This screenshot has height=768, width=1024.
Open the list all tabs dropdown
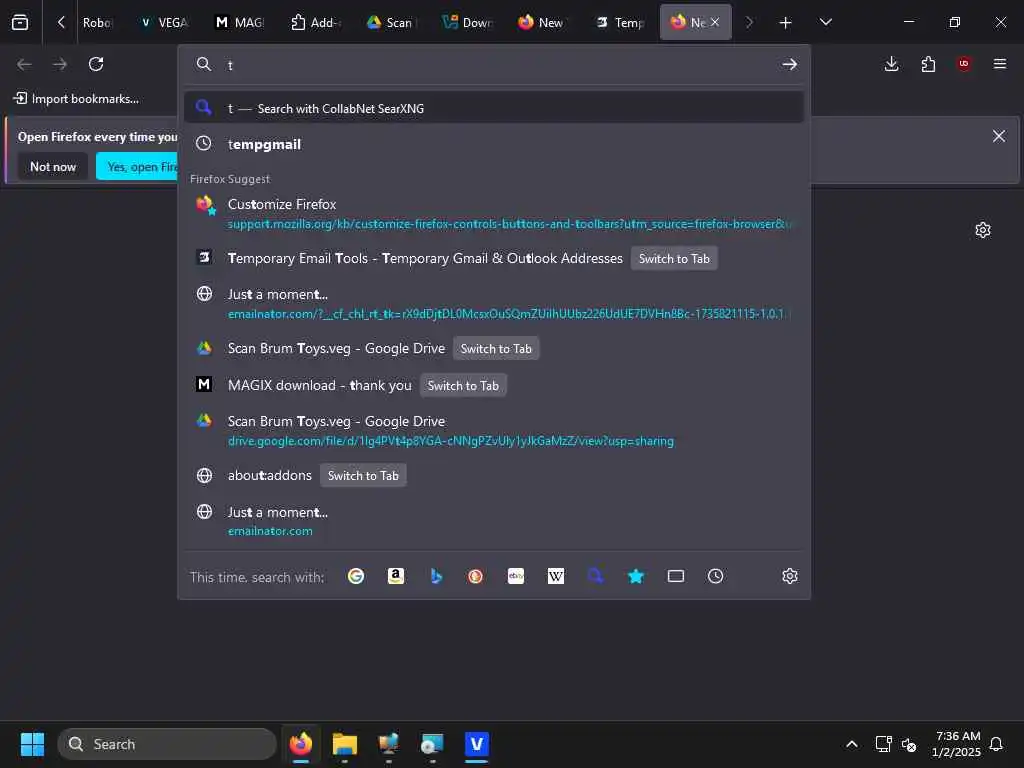825,22
